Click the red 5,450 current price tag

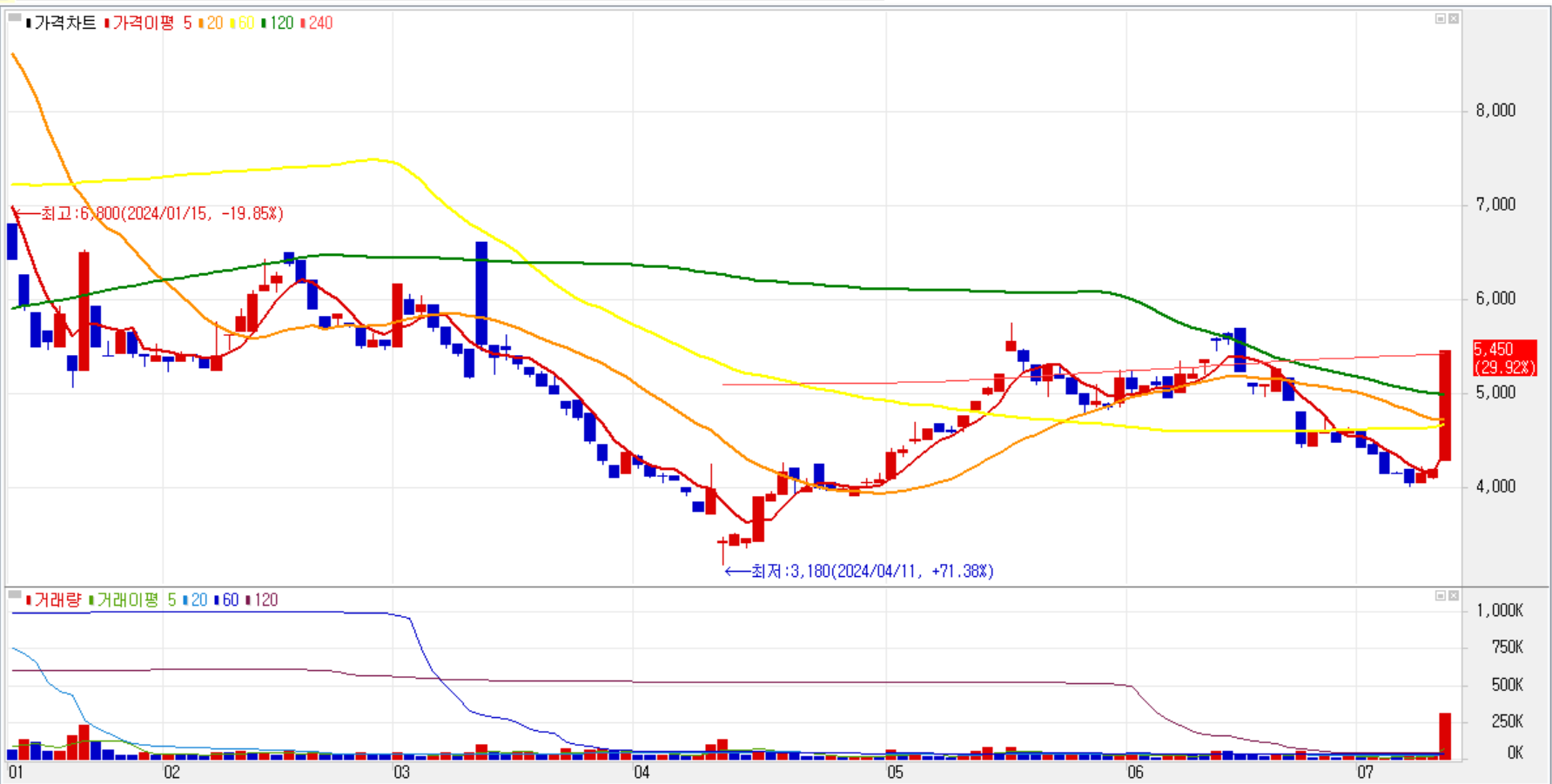pyautogui.click(x=1504, y=358)
